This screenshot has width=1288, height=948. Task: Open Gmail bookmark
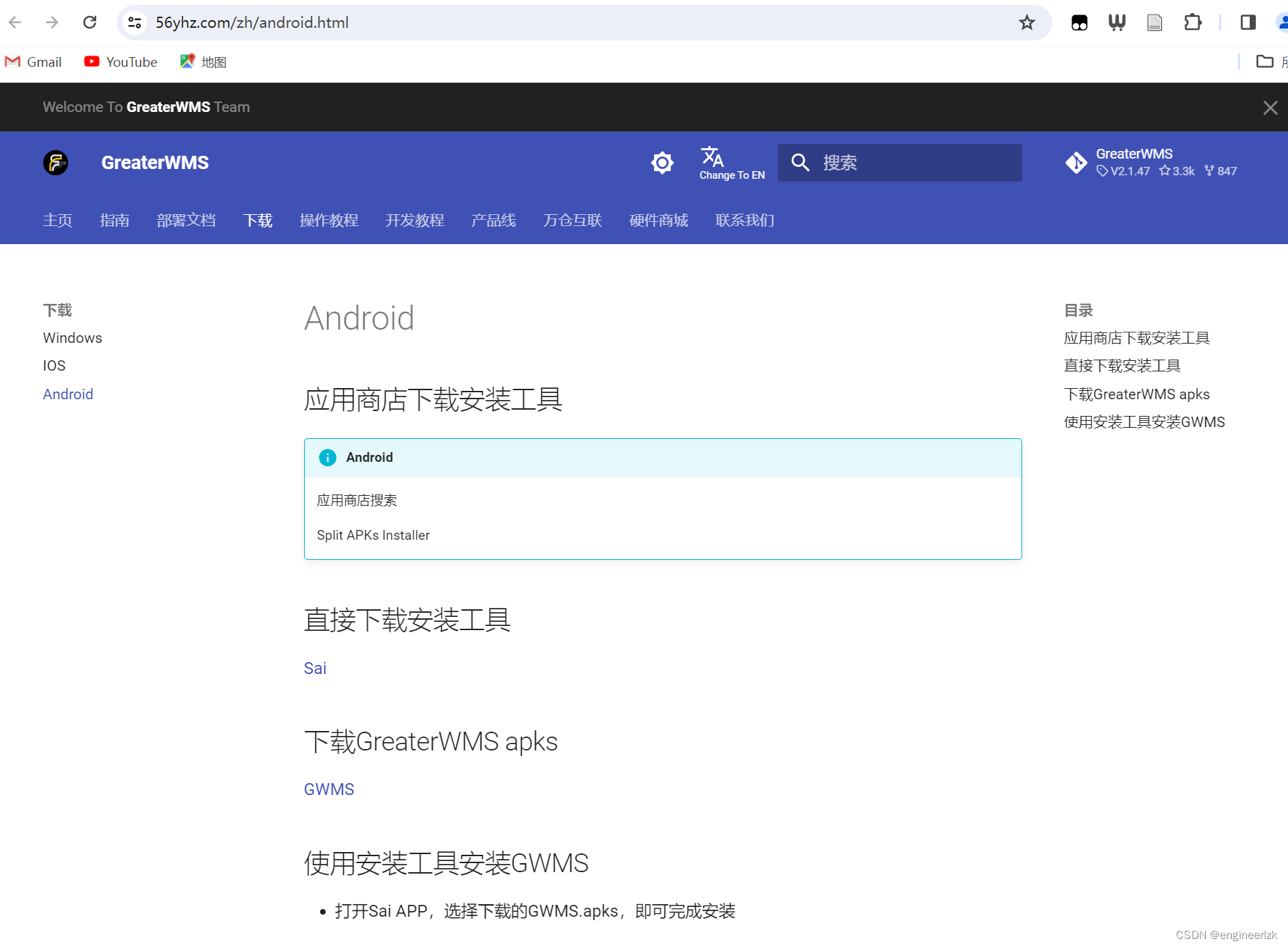[x=33, y=62]
